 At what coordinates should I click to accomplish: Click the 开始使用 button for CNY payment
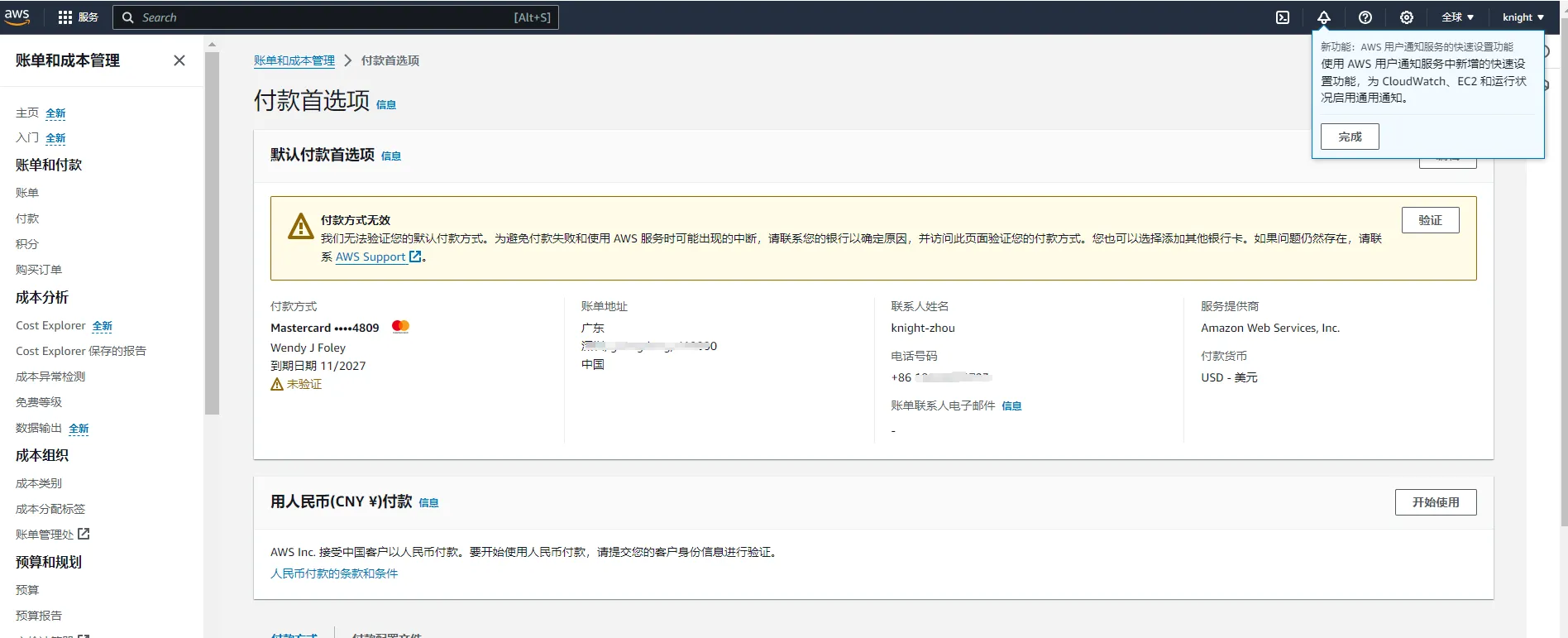click(1435, 502)
